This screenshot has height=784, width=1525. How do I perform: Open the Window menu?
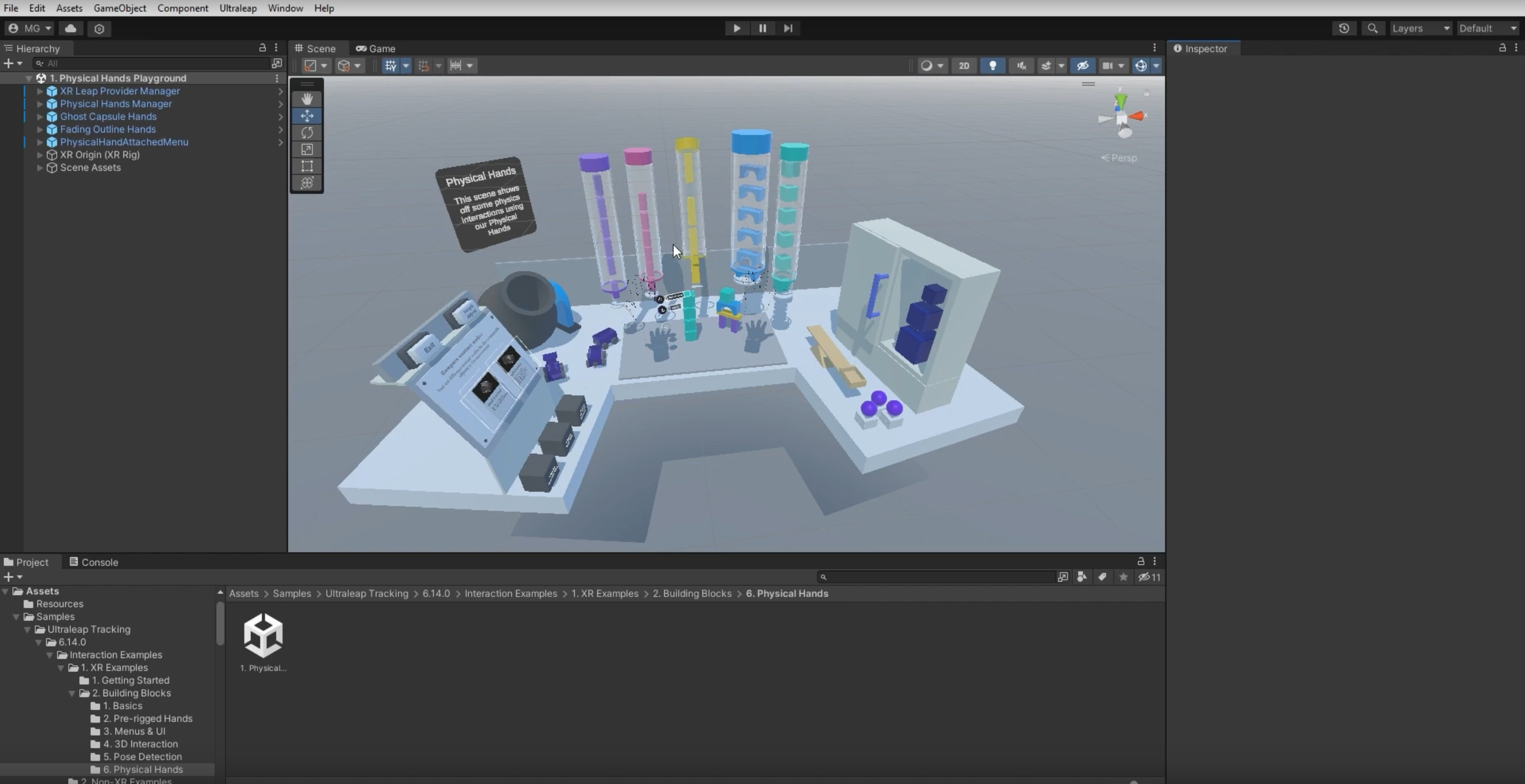[285, 8]
